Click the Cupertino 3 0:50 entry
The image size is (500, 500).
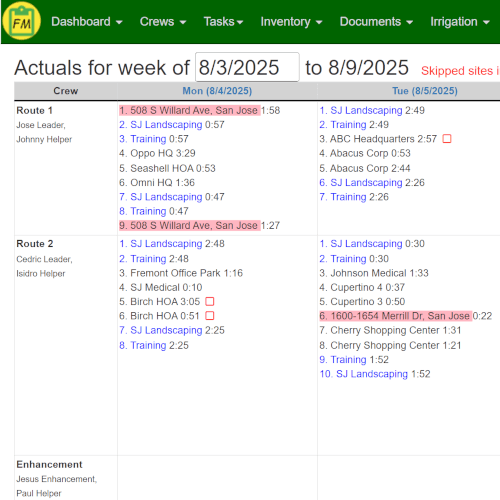tap(362, 302)
